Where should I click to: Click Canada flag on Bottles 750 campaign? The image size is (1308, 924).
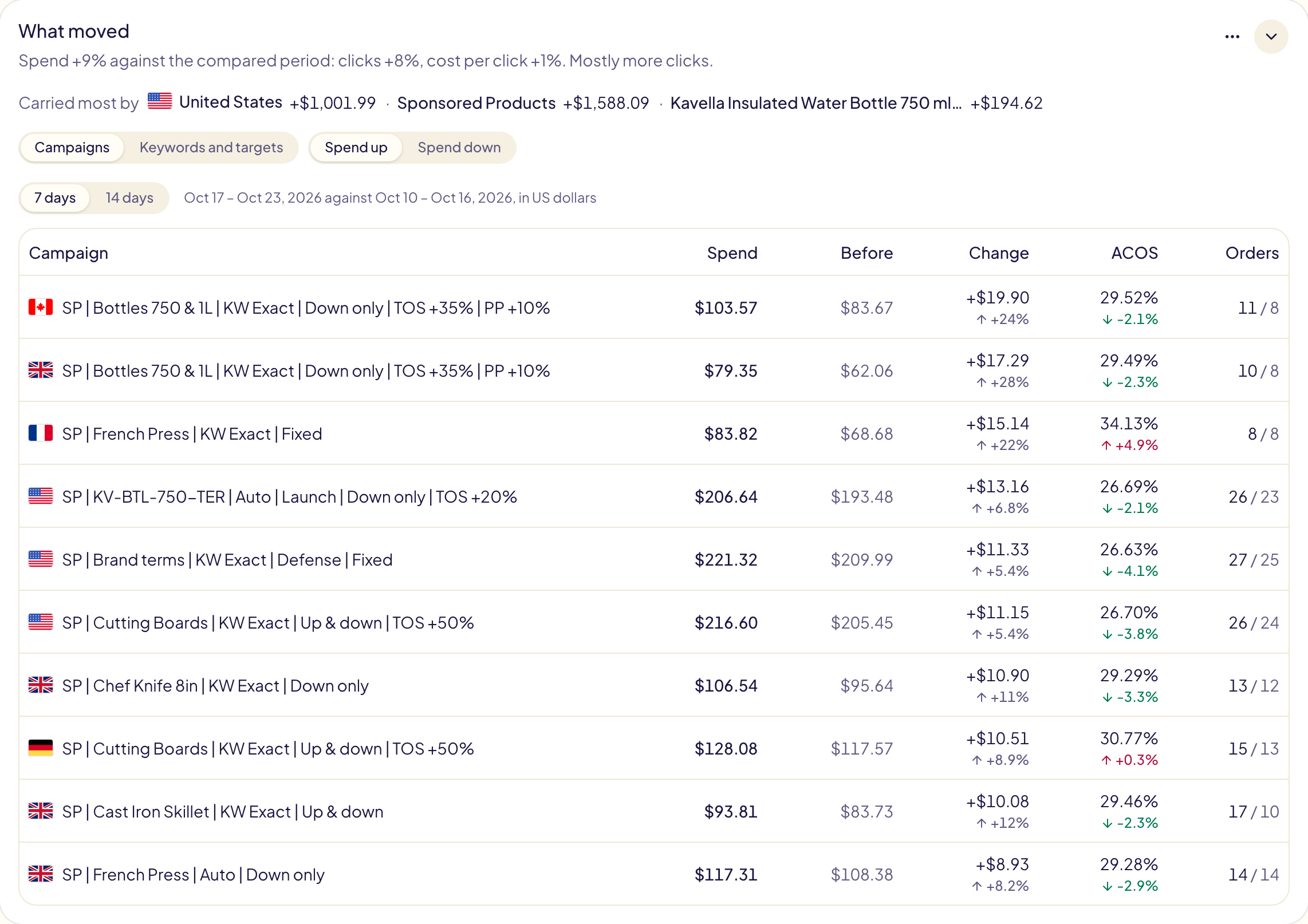41,307
